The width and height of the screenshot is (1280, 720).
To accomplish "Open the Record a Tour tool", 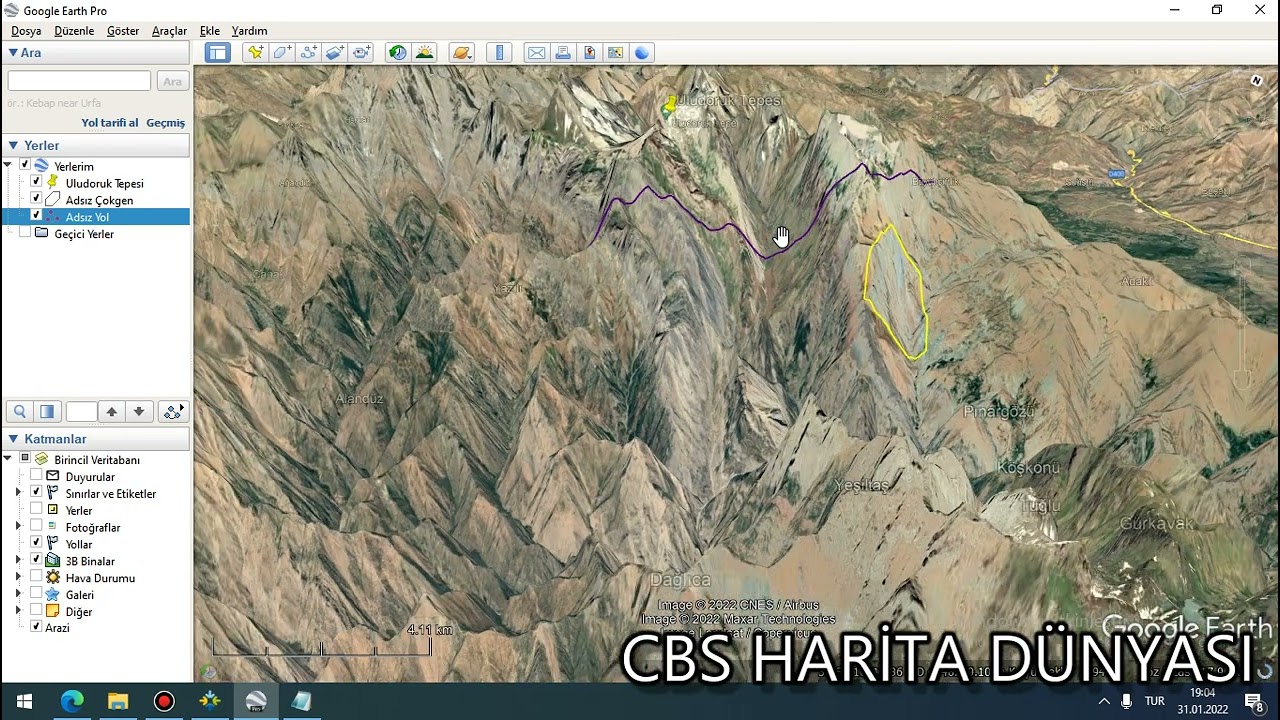I will coord(362,53).
